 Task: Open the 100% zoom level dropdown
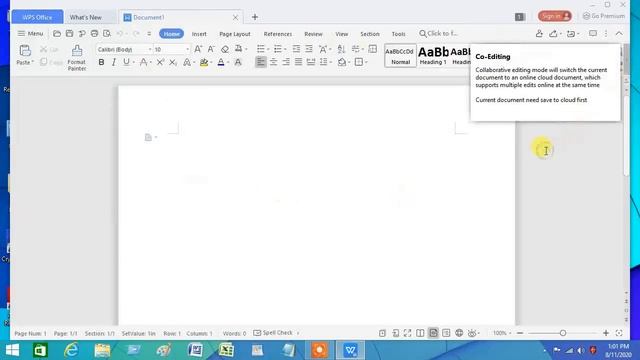pos(502,333)
